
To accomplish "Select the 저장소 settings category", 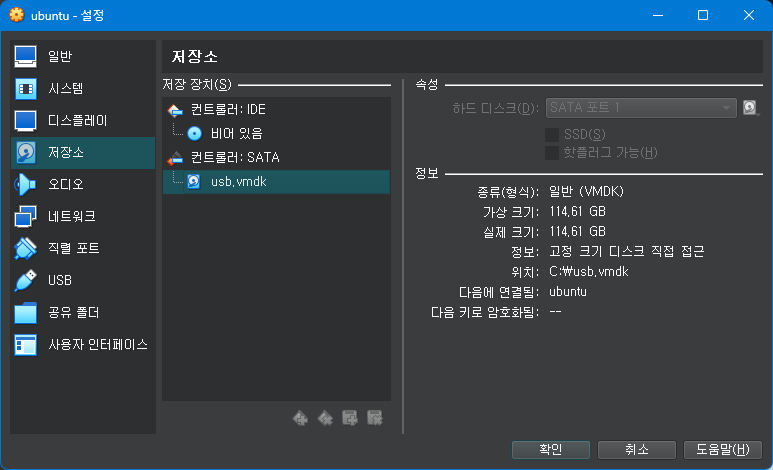I will (83, 152).
